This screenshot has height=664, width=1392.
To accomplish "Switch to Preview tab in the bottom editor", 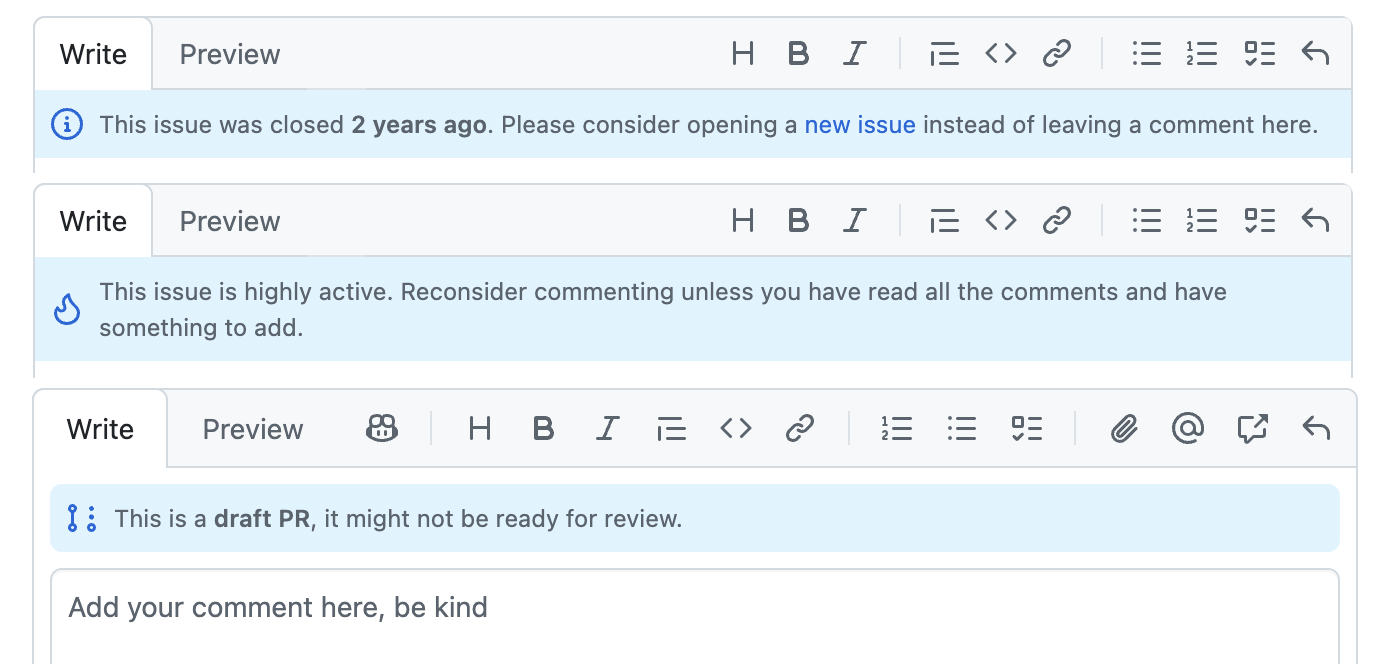I will 253,429.
